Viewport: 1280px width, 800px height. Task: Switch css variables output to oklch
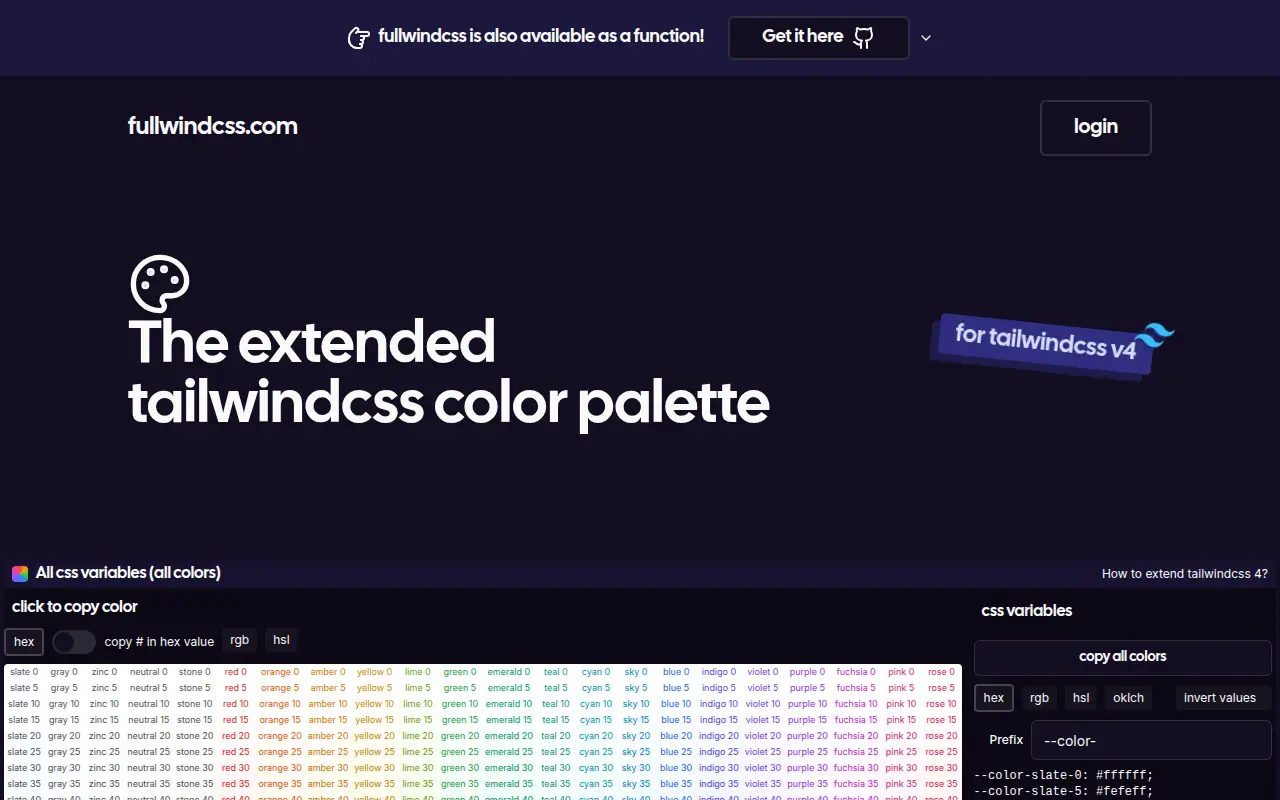click(x=1128, y=698)
